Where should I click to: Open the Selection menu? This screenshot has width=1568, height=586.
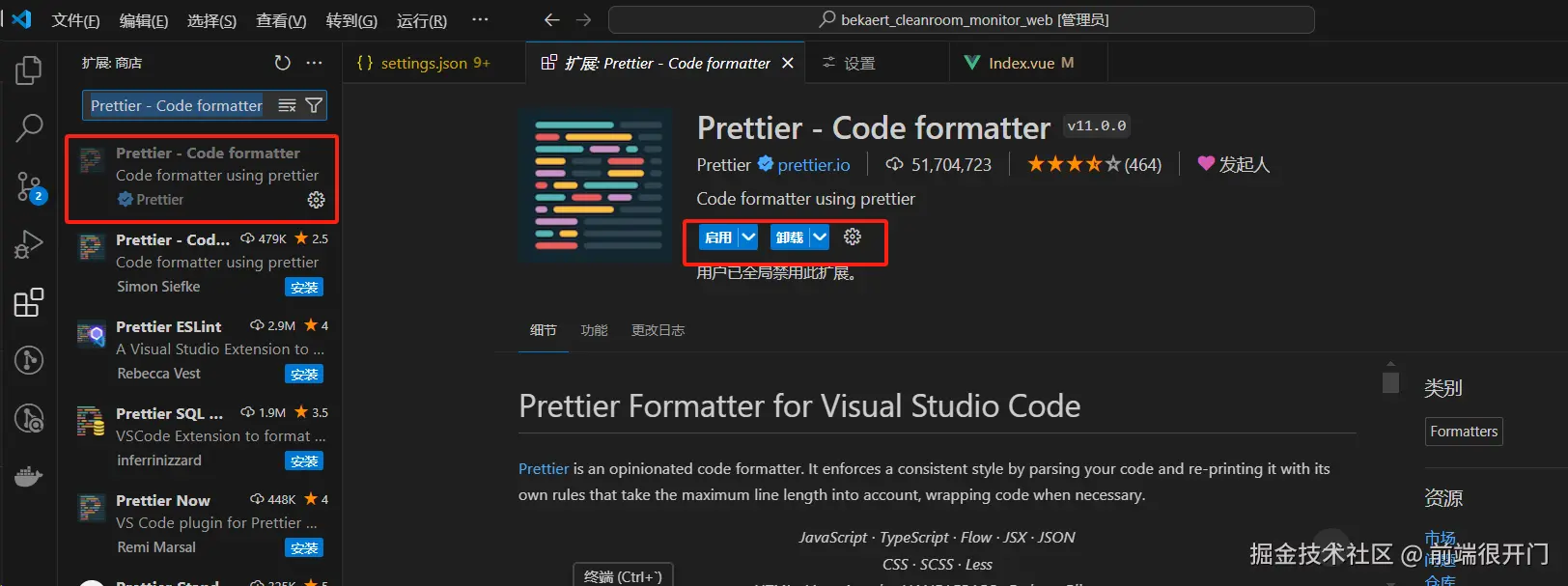(211, 20)
